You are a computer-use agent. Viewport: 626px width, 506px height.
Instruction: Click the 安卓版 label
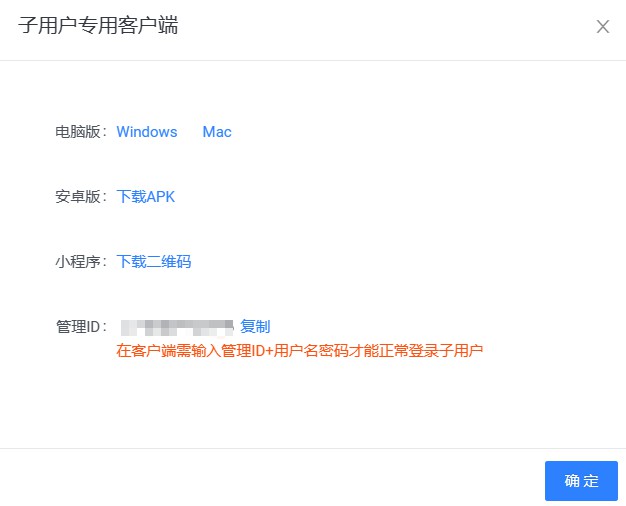(x=81, y=197)
